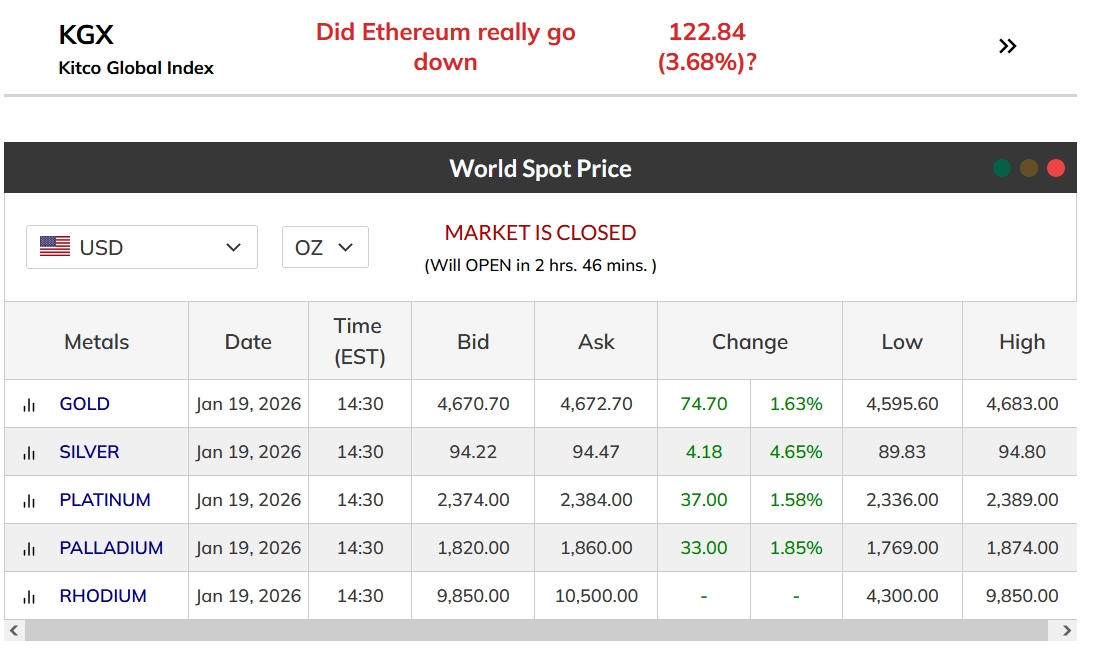The image size is (1100, 664).
Task: Click the brown dot in World Spot Price header
Action: [x=1029, y=168]
